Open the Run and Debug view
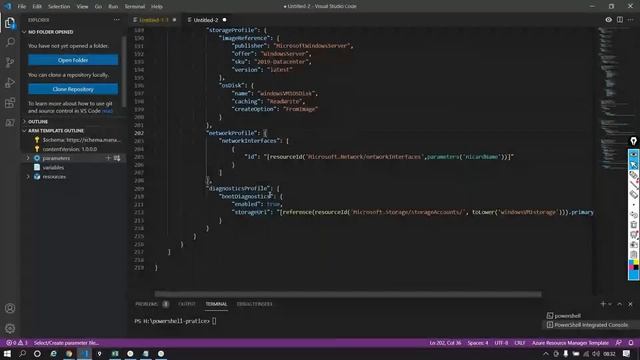The width and height of the screenshot is (640, 360). point(10,82)
